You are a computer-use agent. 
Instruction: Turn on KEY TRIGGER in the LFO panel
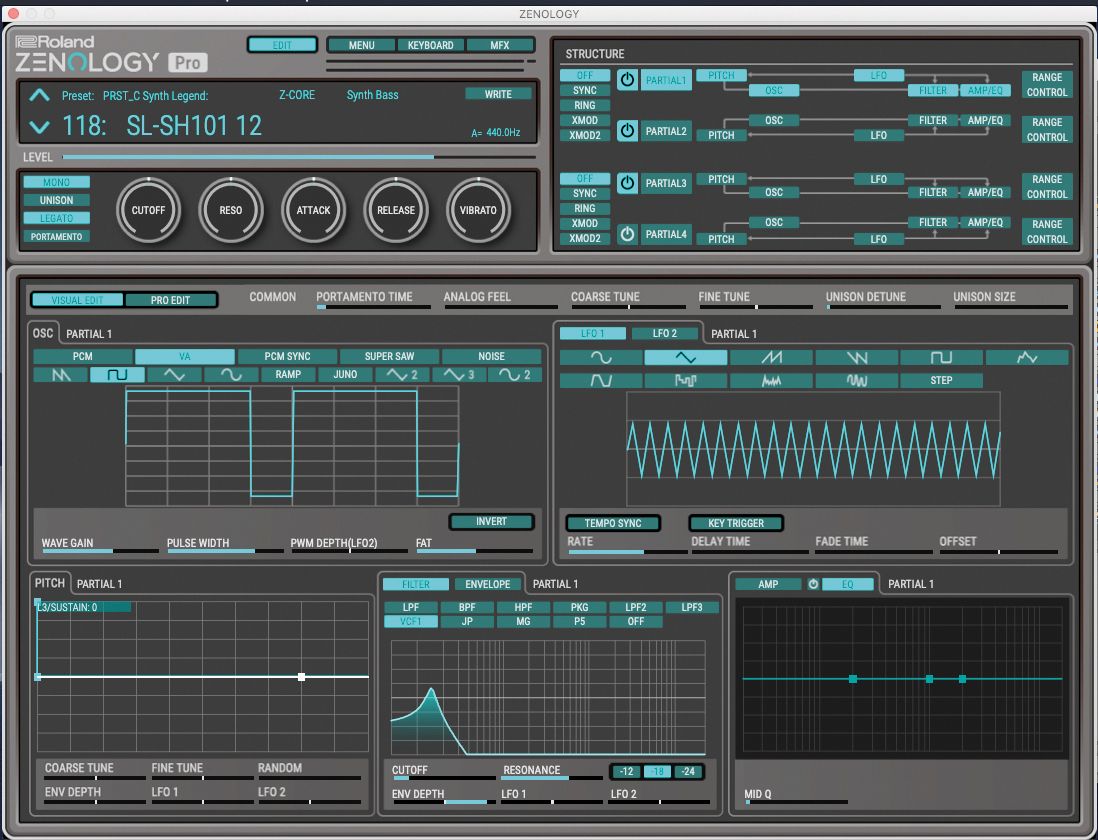coord(736,523)
